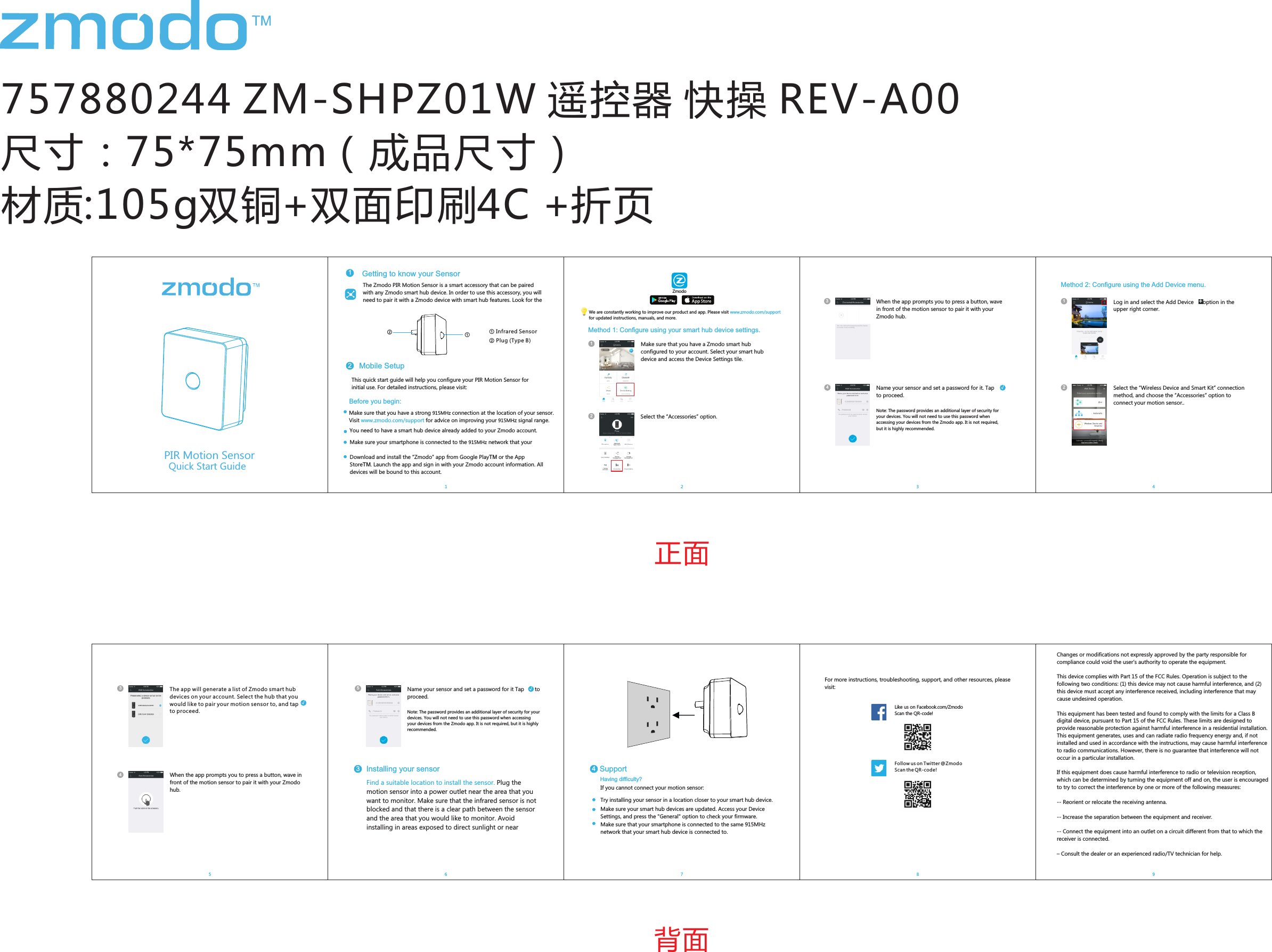Image resolution: width=1272 pixels, height=952 pixels.
Task: Click the Zmodo app icon above the store badges
Action: [680, 281]
